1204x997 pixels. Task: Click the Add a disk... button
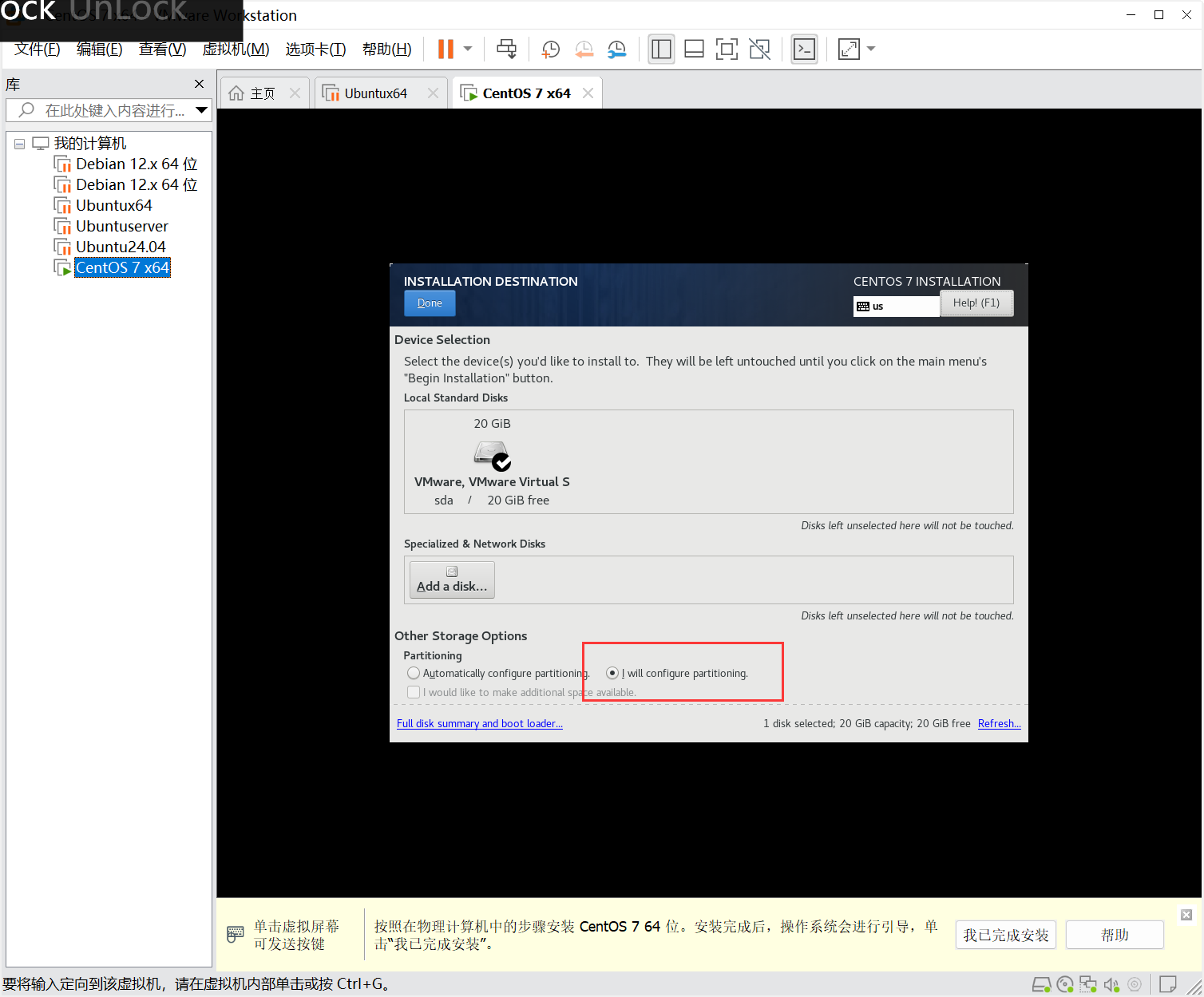coord(452,580)
